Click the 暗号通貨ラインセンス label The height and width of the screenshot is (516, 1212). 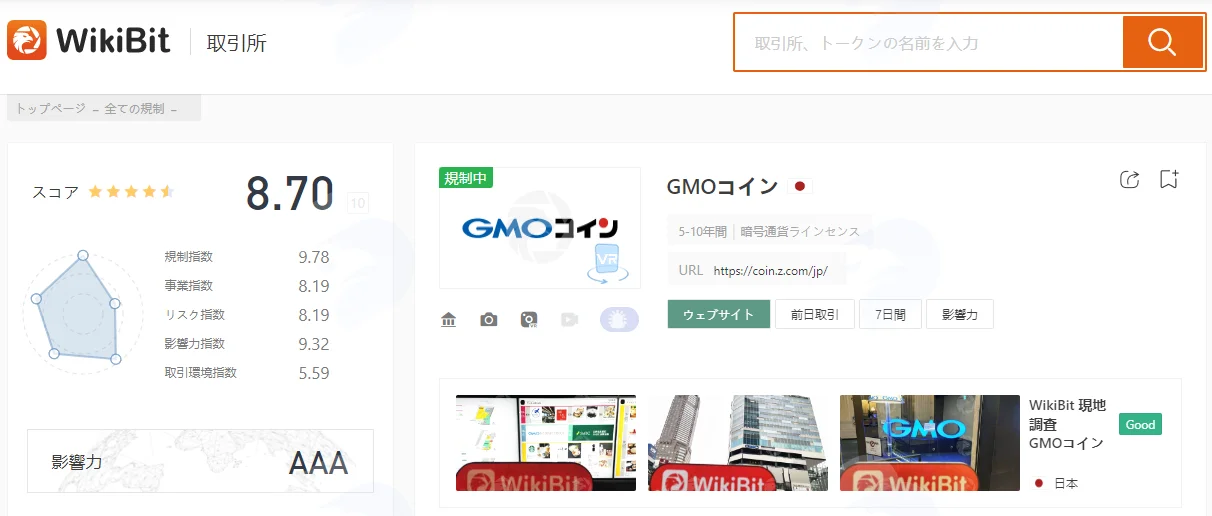click(x=800, y=231)
